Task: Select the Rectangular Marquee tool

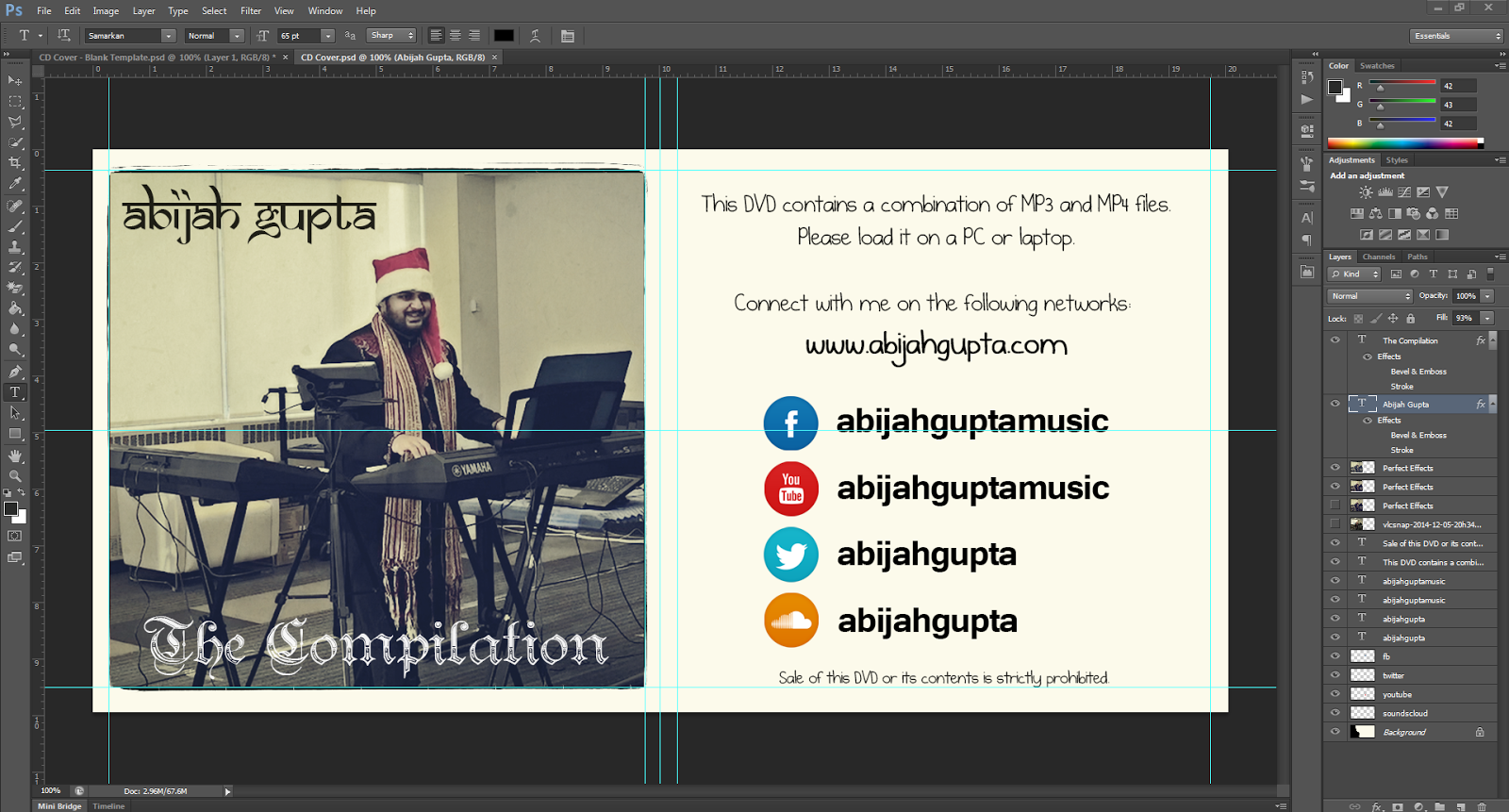Action: pyautogui.click(x=15, y=101)
